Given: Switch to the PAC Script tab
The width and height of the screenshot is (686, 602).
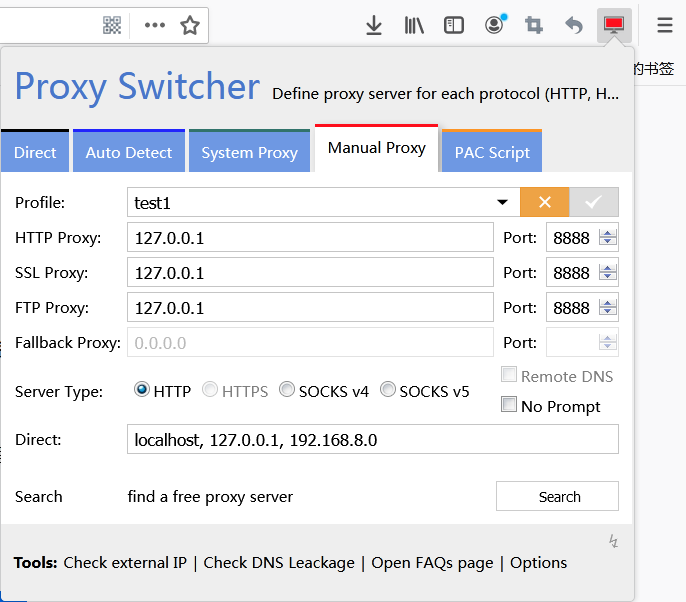Looking at the screenshot, I should tap(492, 152).
